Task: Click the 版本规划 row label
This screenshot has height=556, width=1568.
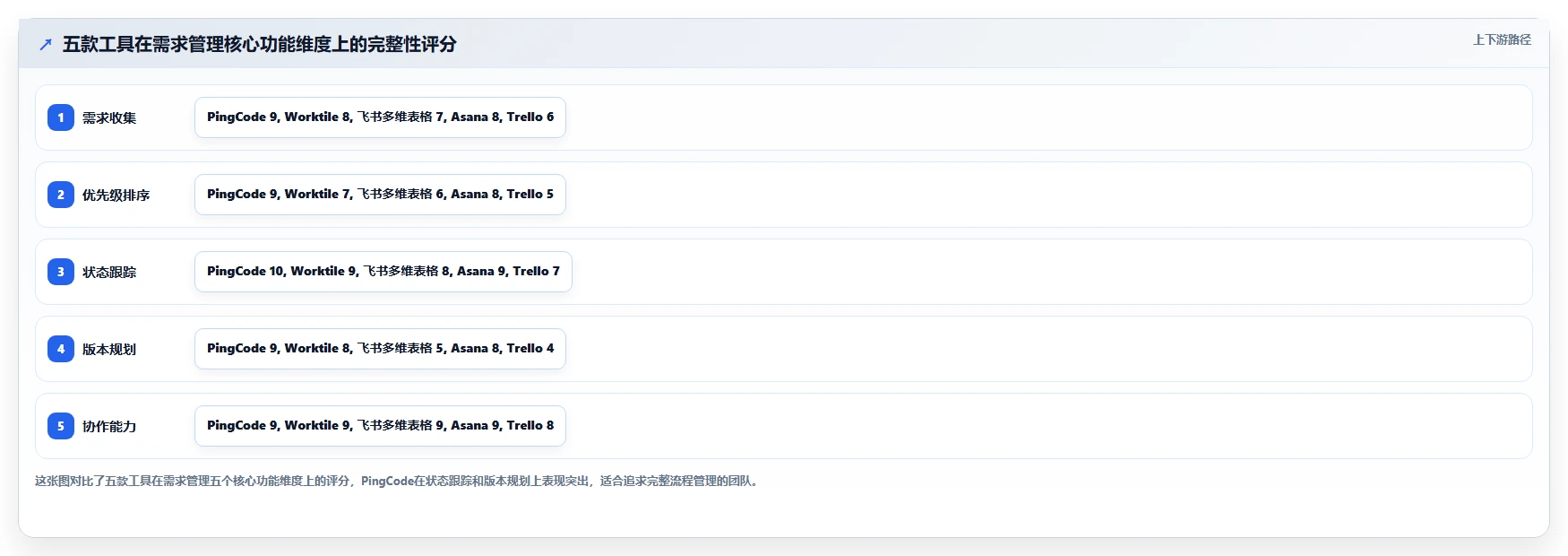Action: coord(109,349)
